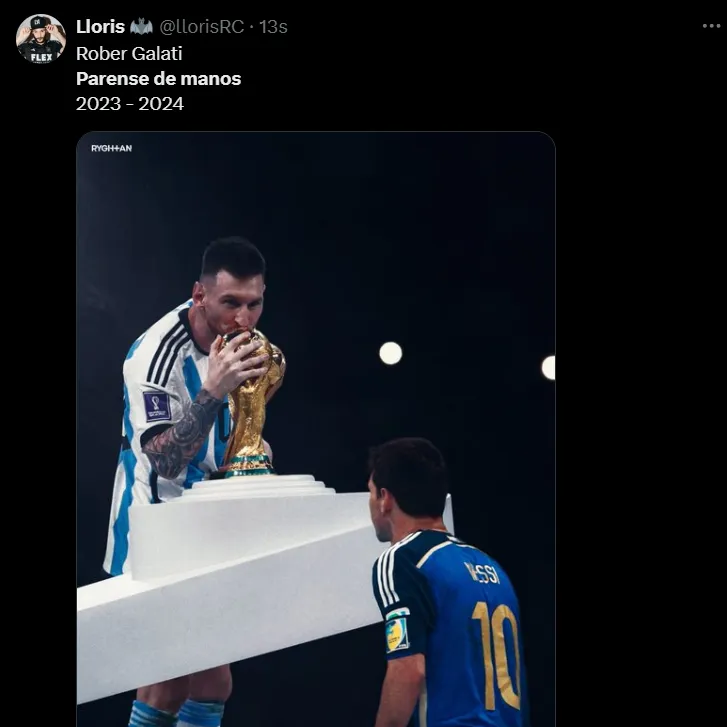
Task: Click the bat emoji beside Lloris
Action: tap(141, 27)
